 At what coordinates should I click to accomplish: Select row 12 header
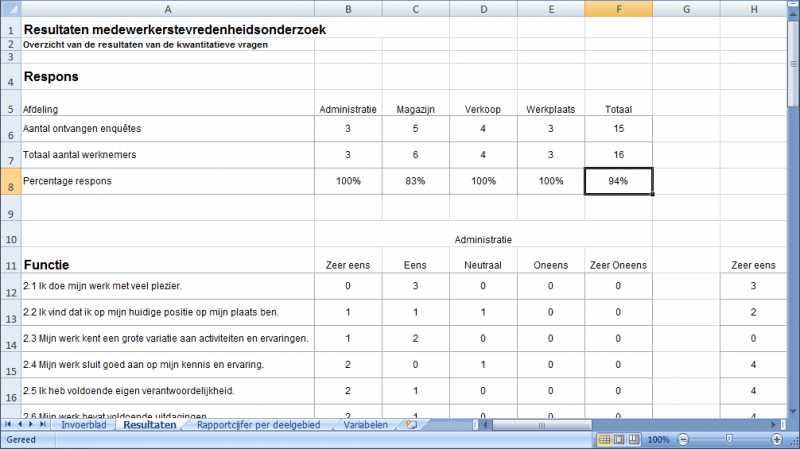click(x=10, y=286)
